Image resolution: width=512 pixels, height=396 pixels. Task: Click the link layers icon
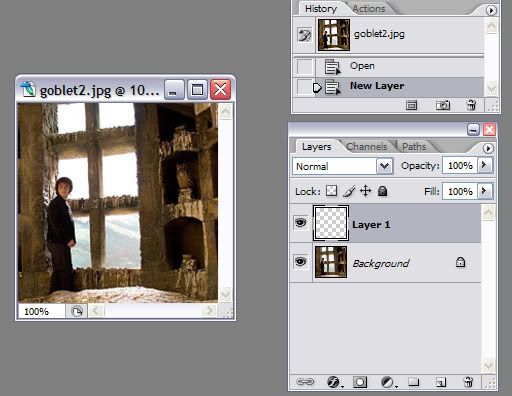pyautogui.click(x=305, y=381)
